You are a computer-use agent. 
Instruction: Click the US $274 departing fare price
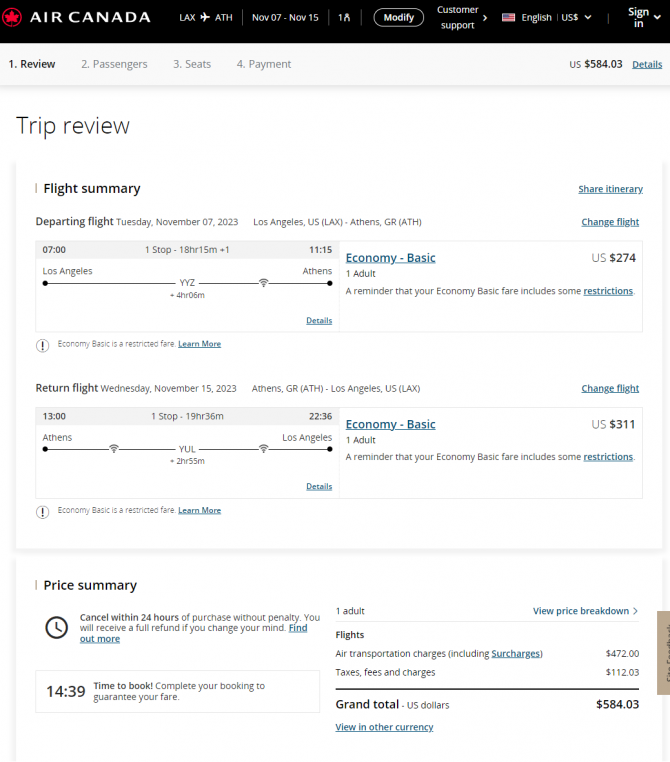click(614, 258)
